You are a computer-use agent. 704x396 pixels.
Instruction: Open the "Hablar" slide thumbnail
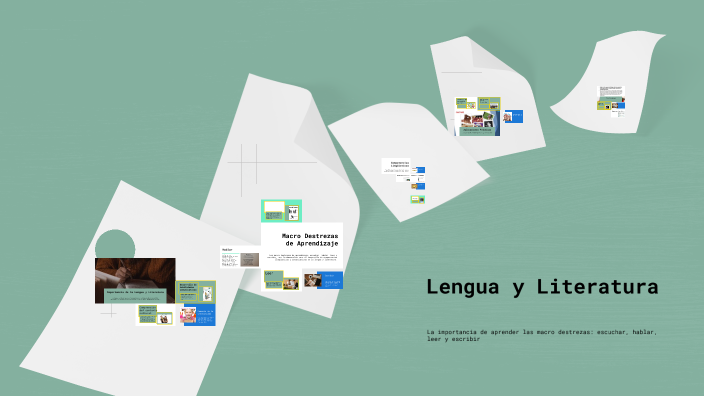[240, 257]
